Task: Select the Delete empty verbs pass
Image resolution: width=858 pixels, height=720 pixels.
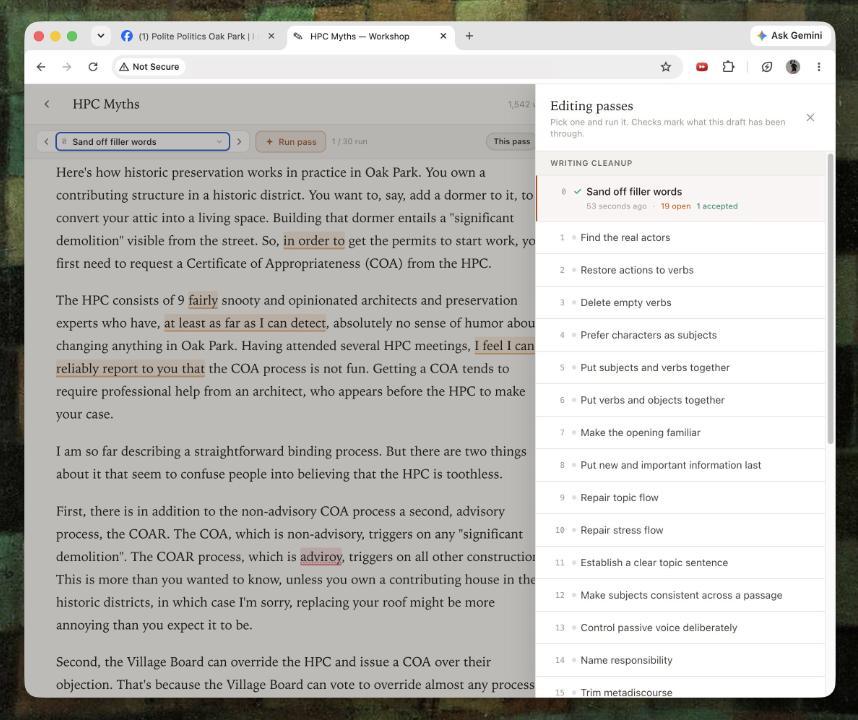Action: click(680, 303)
